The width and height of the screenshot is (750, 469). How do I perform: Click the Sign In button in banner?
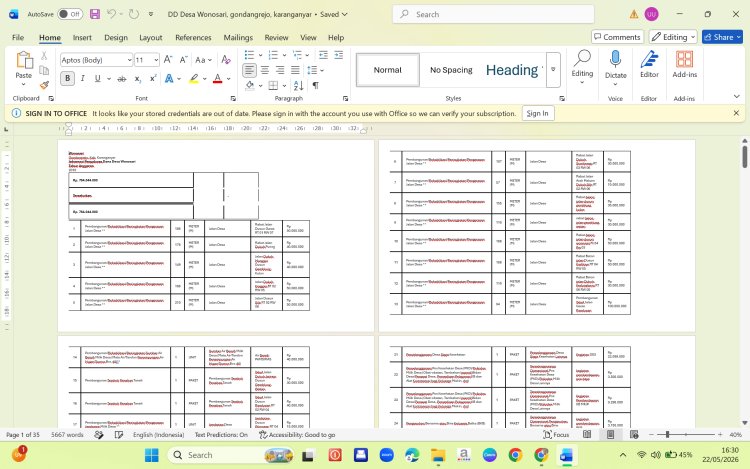coord(538,113)
